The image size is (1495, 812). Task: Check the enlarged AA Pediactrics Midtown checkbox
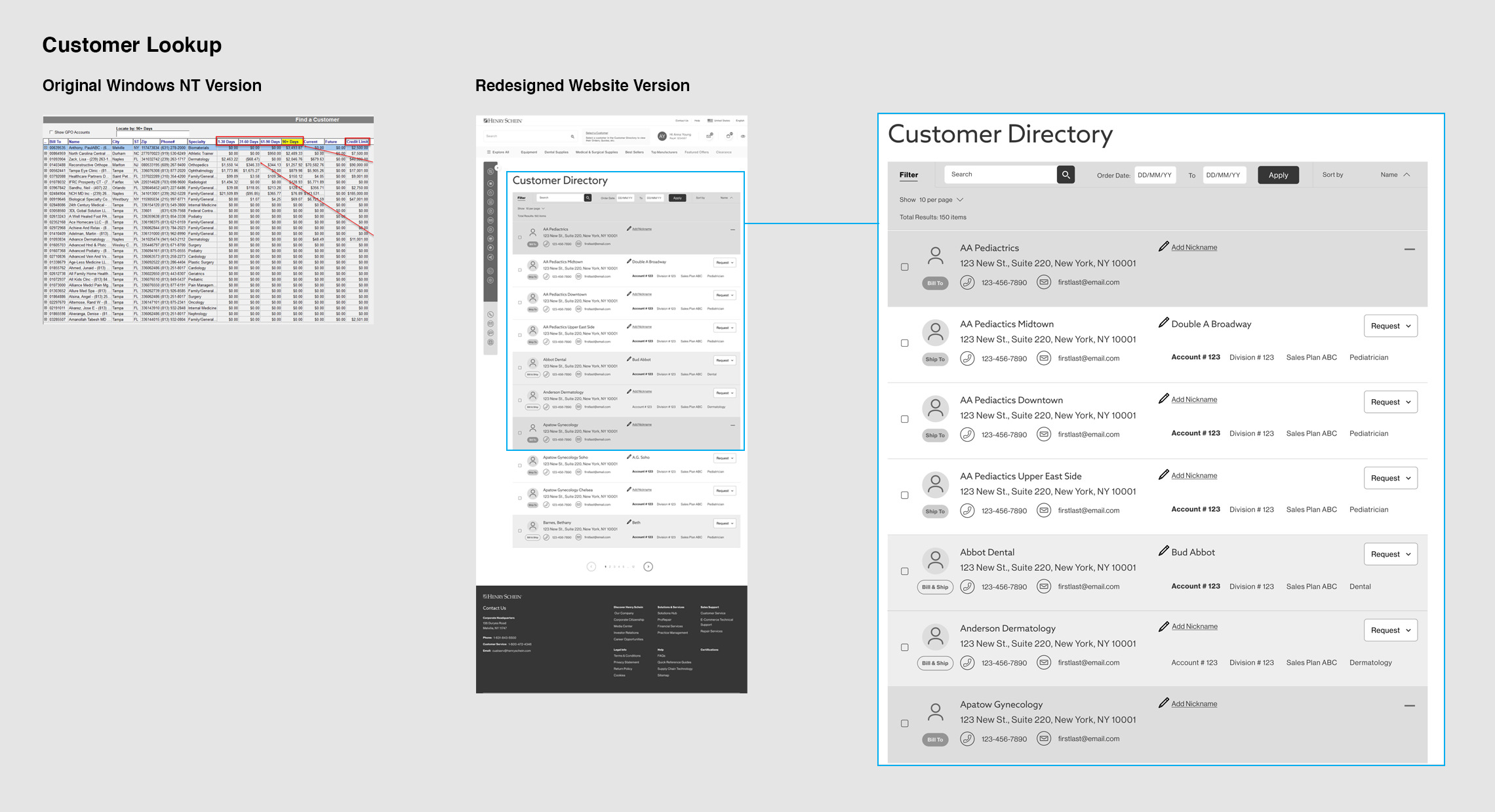pos(905,343)
